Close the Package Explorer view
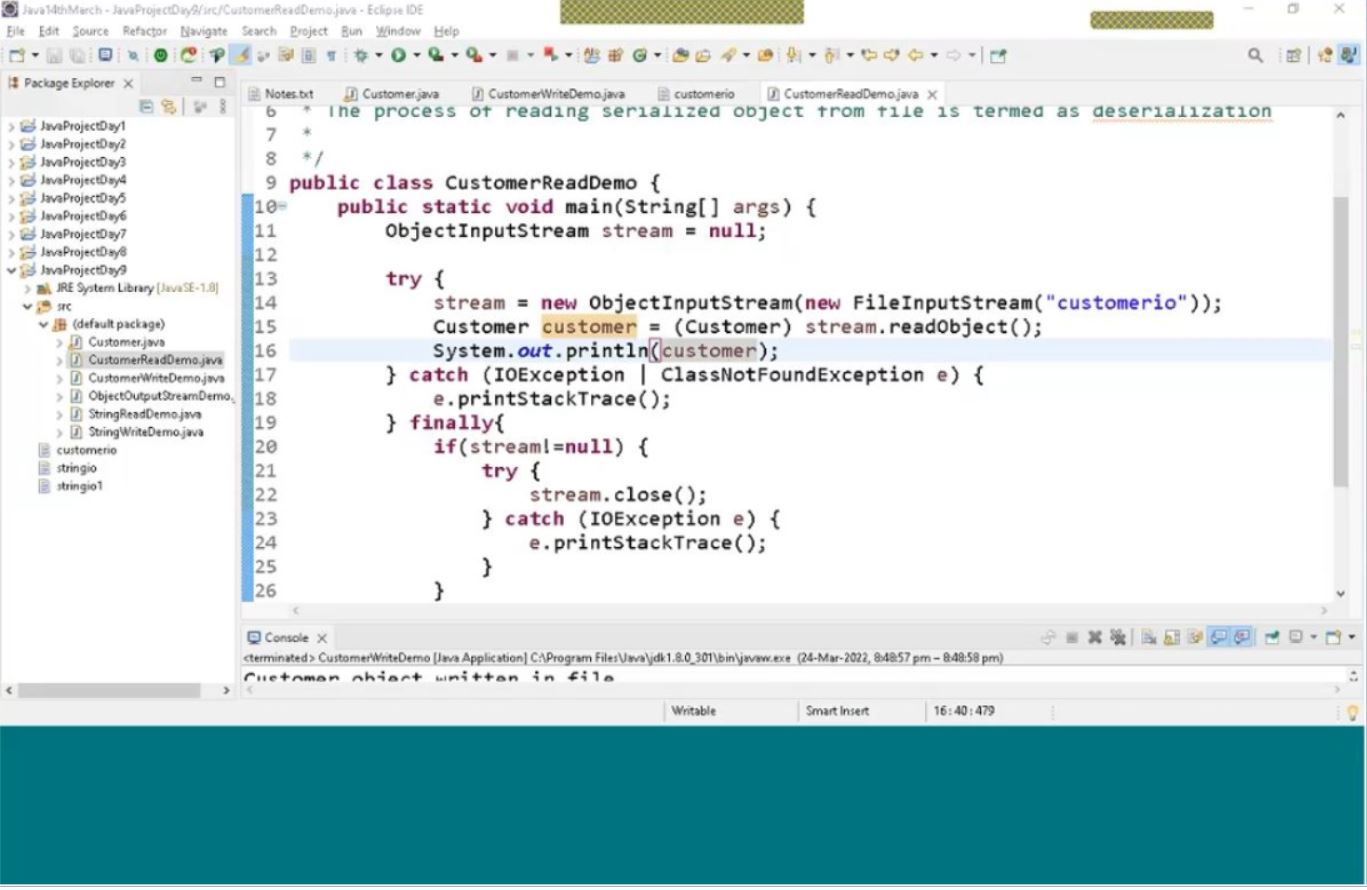 pos(128,83)
